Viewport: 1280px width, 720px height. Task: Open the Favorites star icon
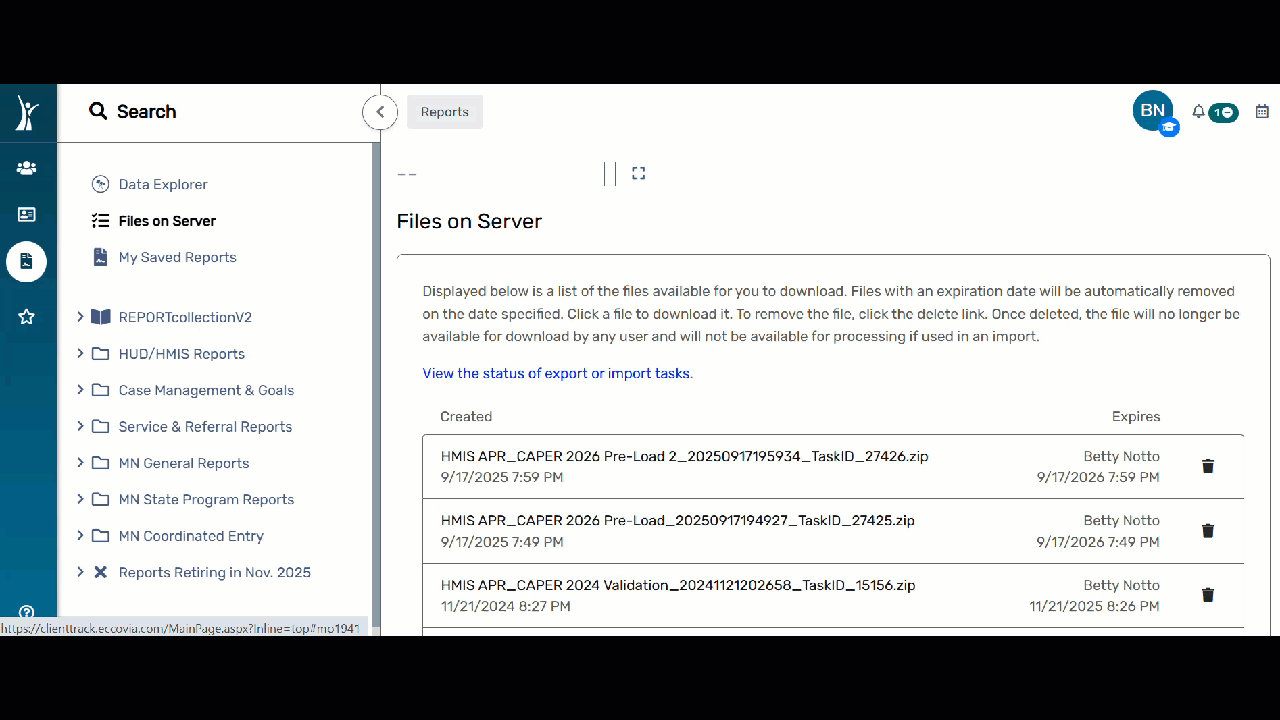27,316
